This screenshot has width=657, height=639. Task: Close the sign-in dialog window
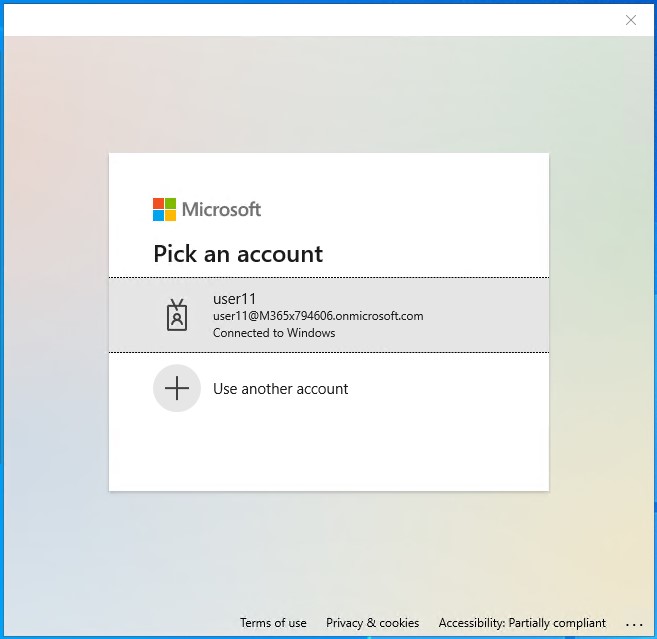(631, 20)
